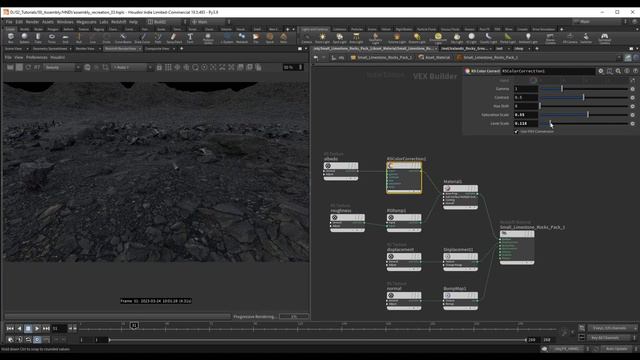
Task: Select the Material1 node
Action: pos(460,197)
